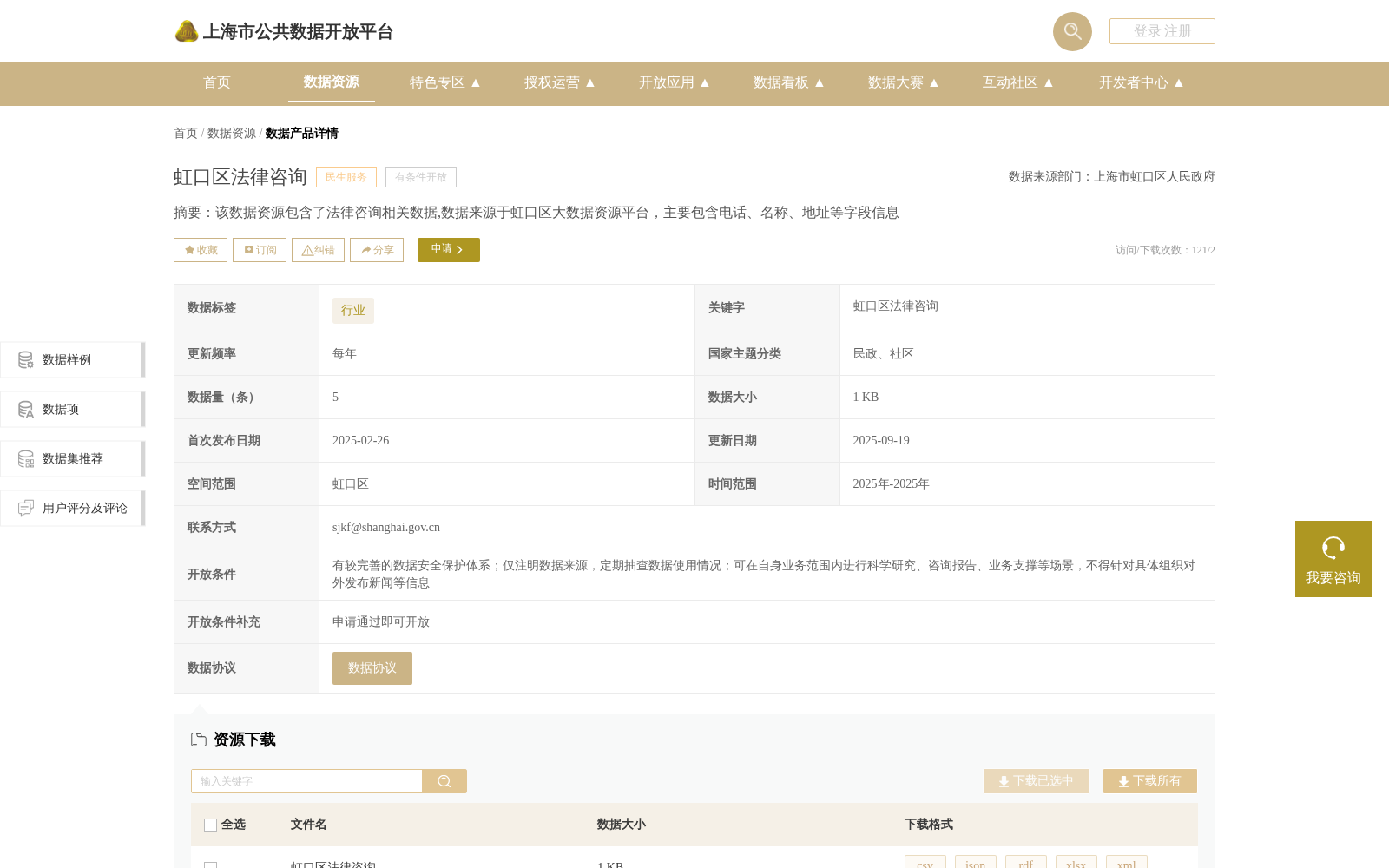Viewport: 1389px width, 868px height.
Task: Expand the 开放应用 menu
Action: [675, 82]
